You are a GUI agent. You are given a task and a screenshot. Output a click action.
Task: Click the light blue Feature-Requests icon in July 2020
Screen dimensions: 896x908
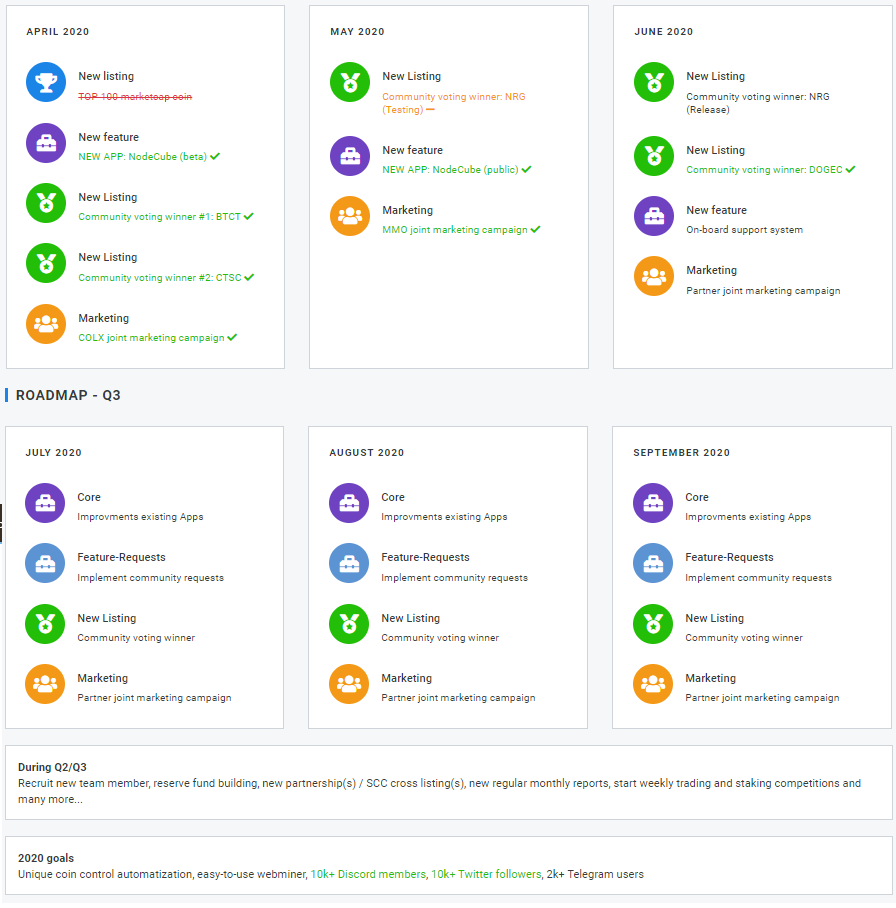(x=45, y=563)
